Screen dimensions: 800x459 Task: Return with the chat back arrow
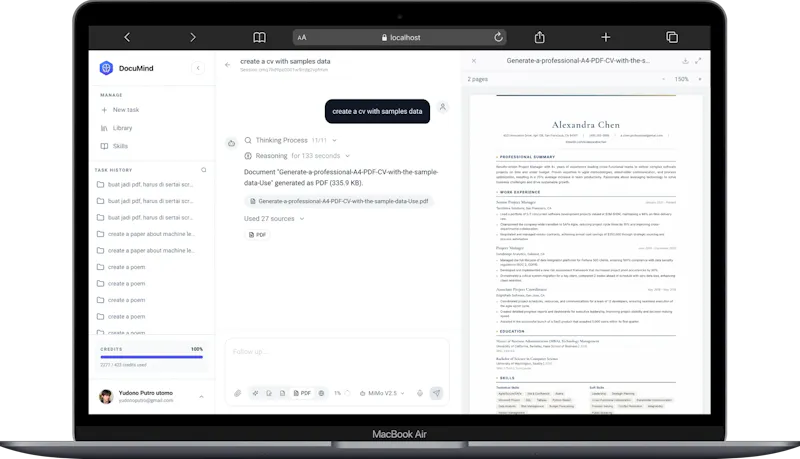pos(228,65)
